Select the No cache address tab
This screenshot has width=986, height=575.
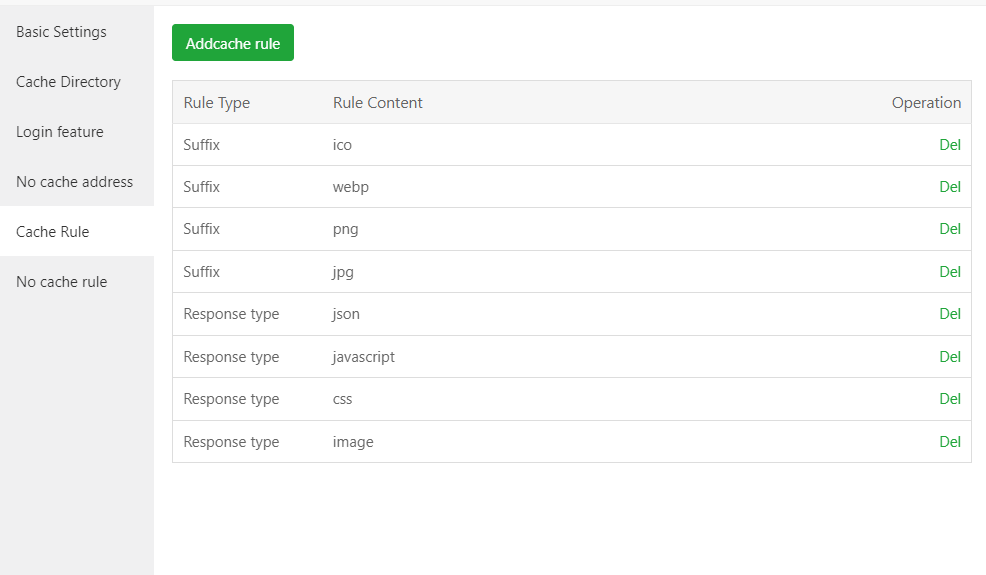(x=74, y=182)
